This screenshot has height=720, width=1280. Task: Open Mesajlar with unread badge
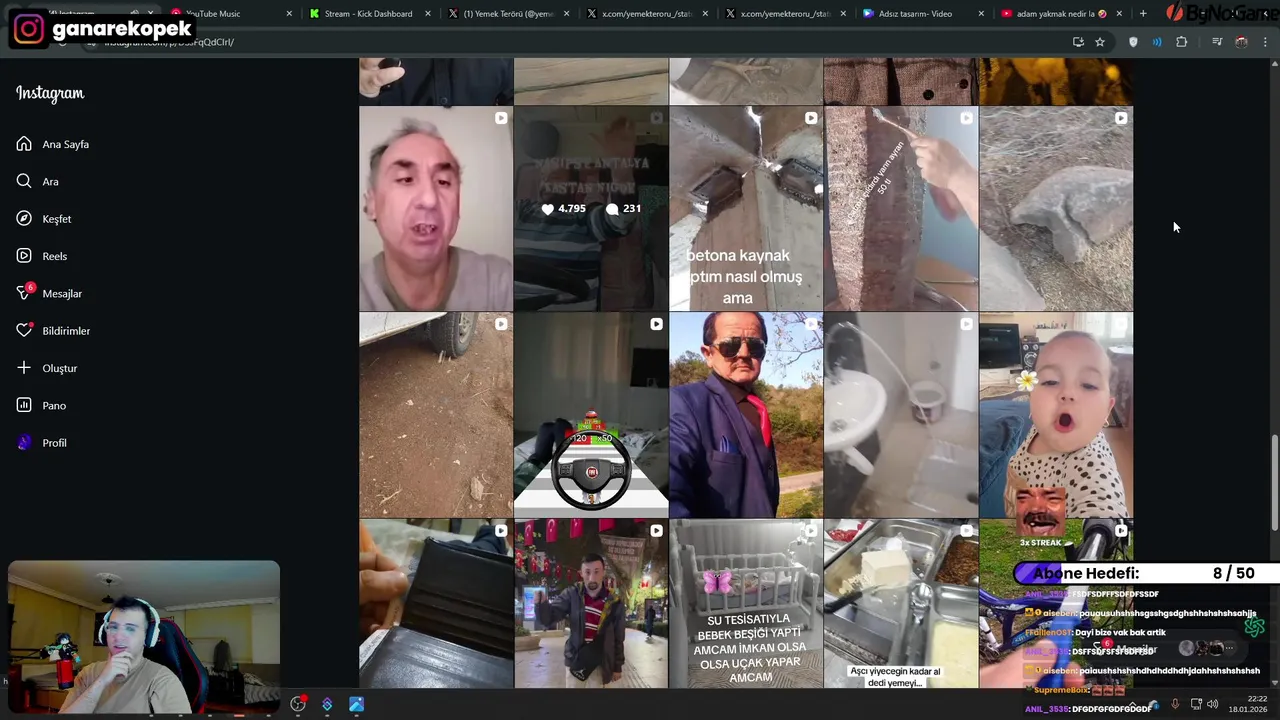49,293
